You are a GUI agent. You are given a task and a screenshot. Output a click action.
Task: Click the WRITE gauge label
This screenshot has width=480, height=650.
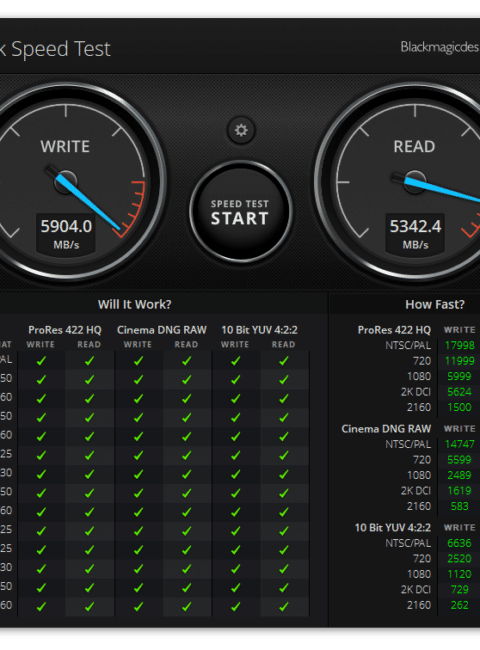tap(65, 147)
